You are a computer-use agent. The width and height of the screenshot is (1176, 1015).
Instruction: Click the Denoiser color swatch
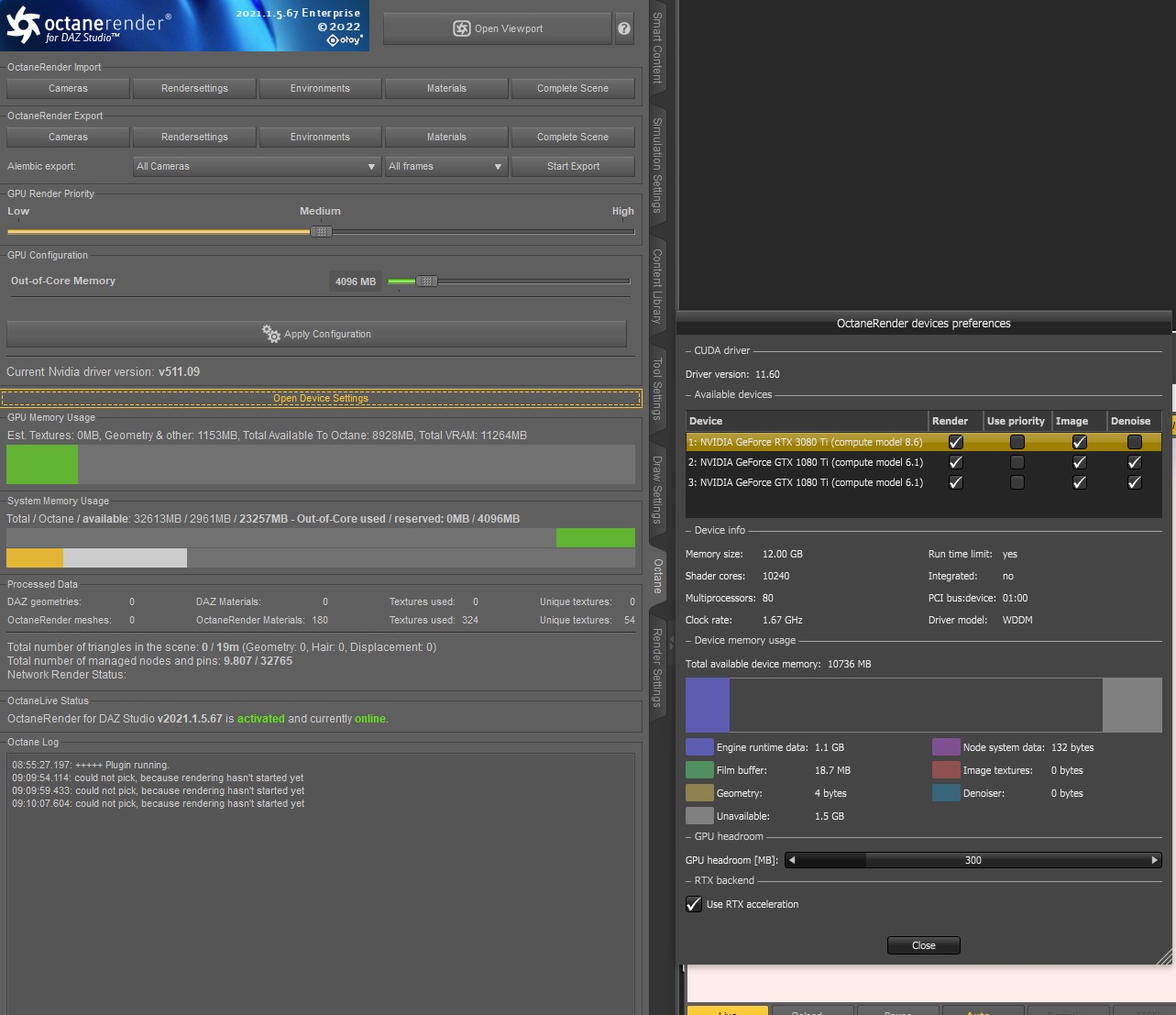pos(946,793)
